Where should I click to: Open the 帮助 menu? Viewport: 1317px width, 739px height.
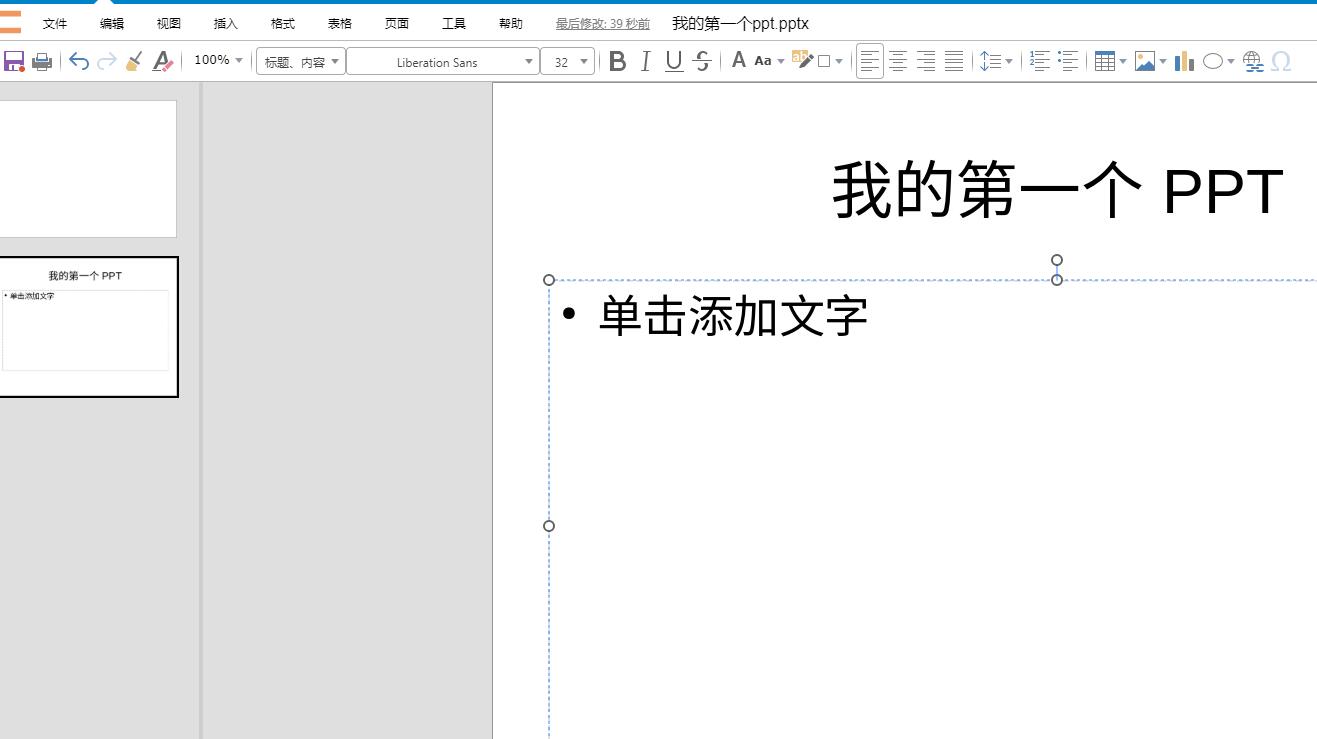[x=511, y=23]
